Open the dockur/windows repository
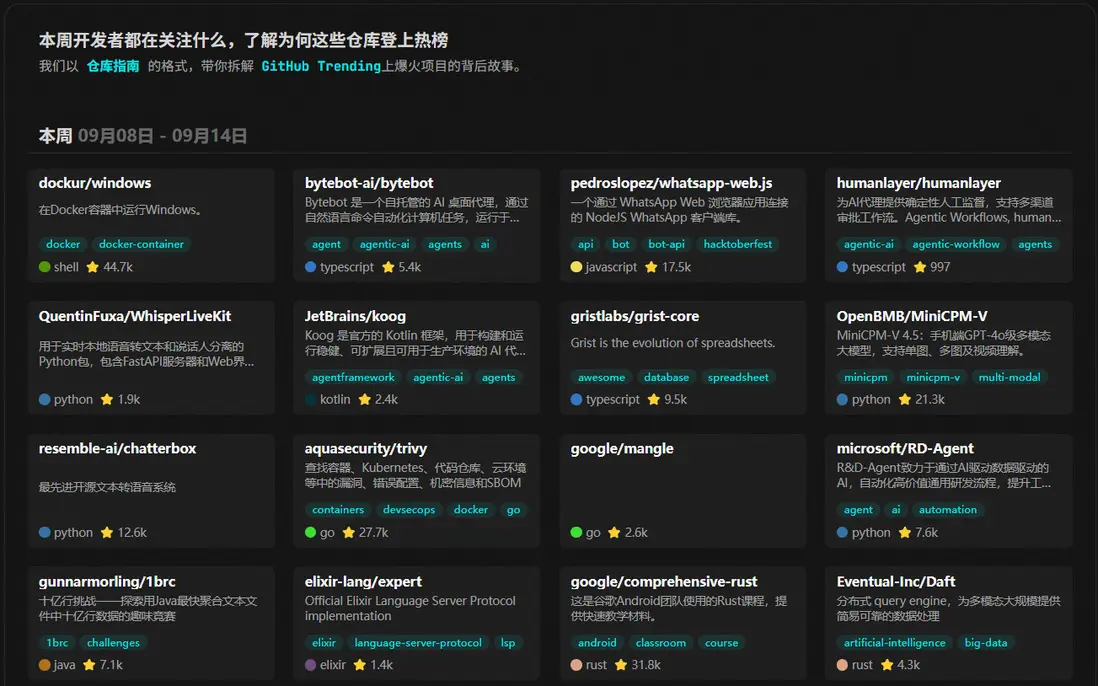Image resolution: width=1098 pixels, height=686 pixels. point(95,183)
